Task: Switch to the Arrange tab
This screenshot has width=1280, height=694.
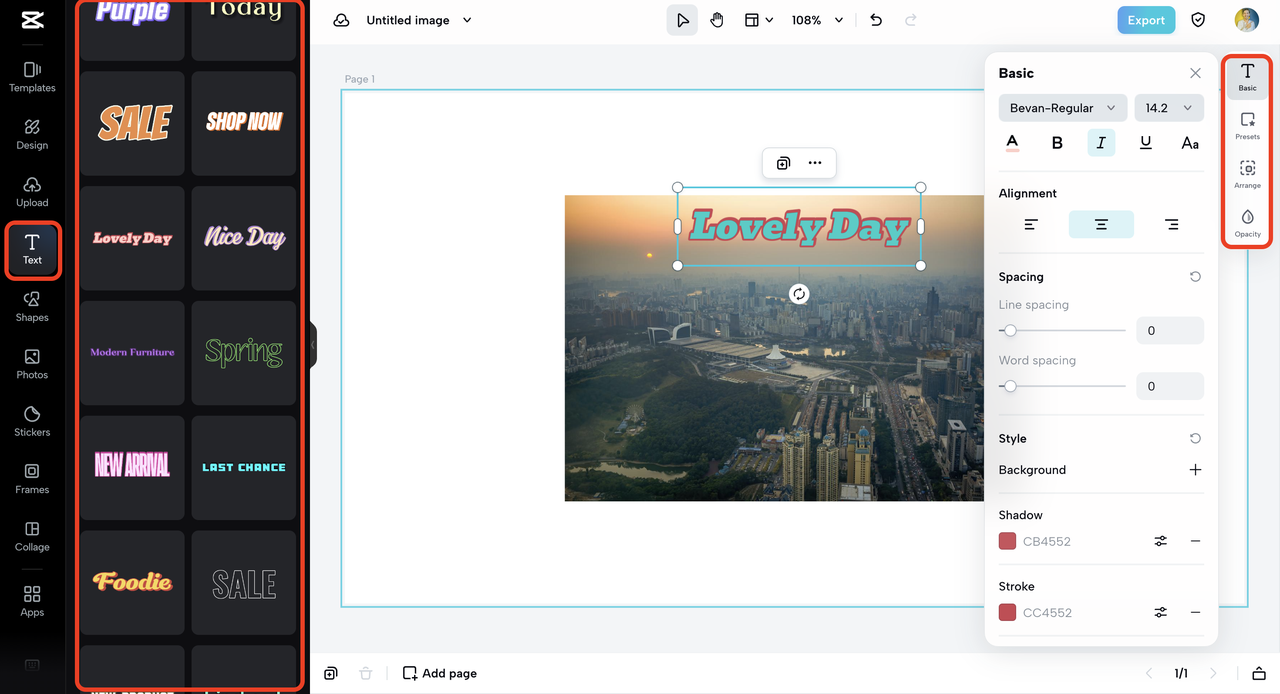Action: pos(1247,175)
